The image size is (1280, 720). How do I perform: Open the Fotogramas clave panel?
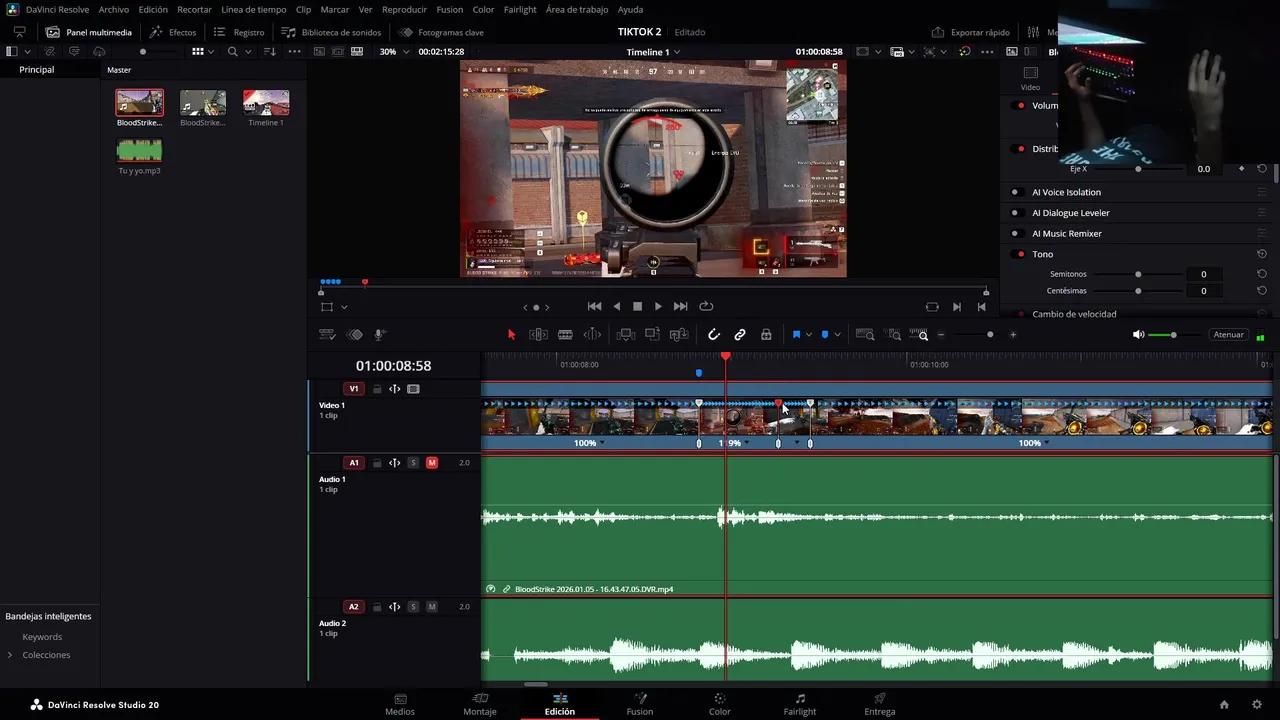tap(442, 32)
